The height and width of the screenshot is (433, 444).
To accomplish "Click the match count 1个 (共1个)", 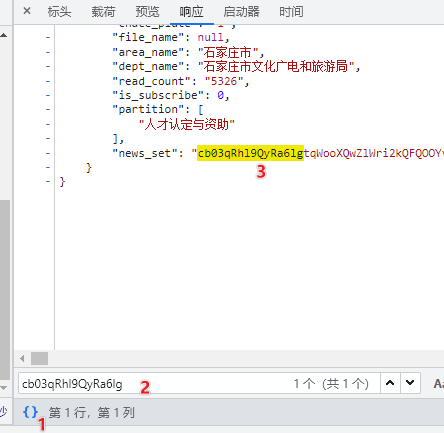I will click(331, 384).
